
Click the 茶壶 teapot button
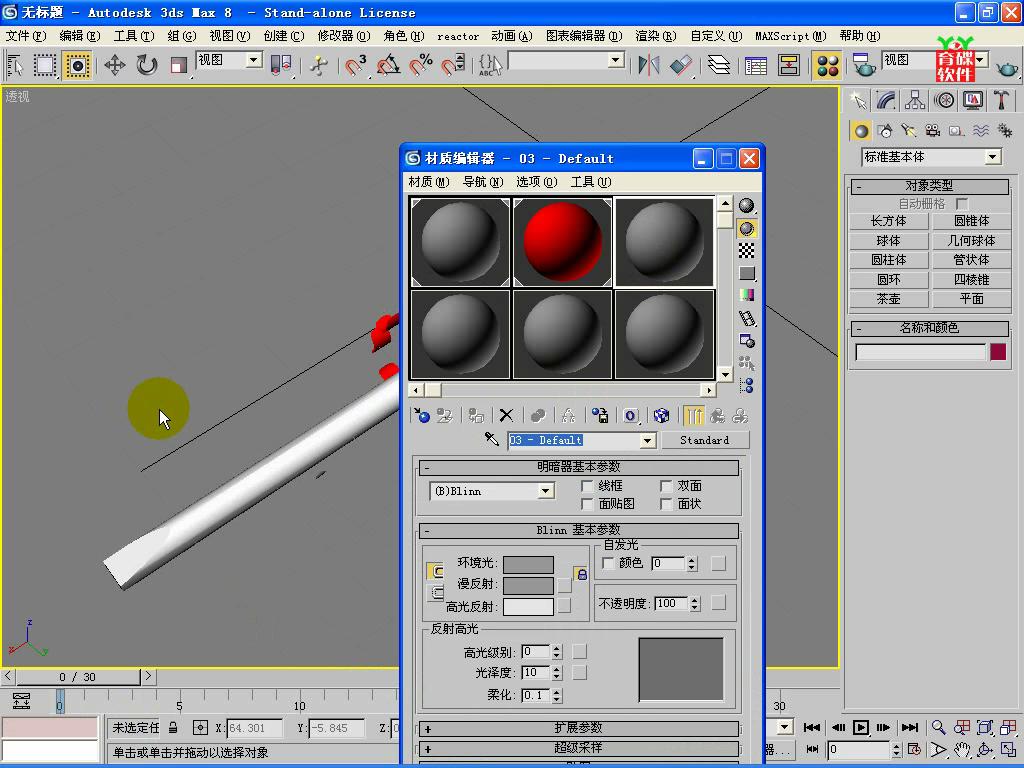889,299
